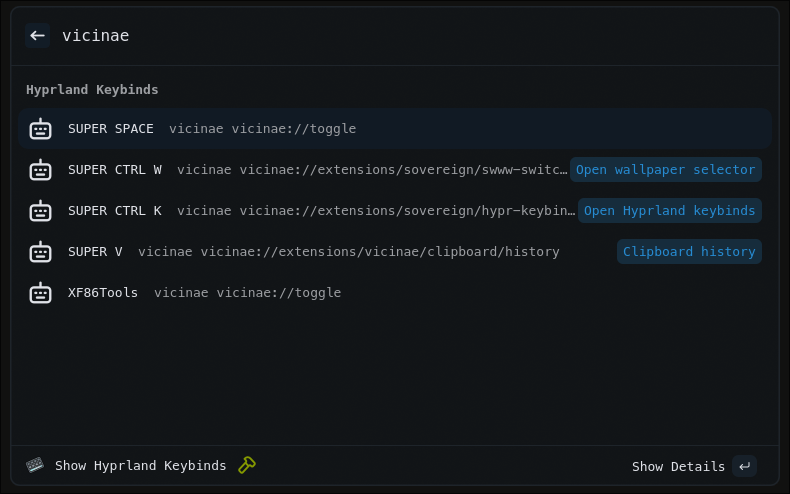Click the "Clipboard history" tag
The image size is (790, 494).
(689, 252)
